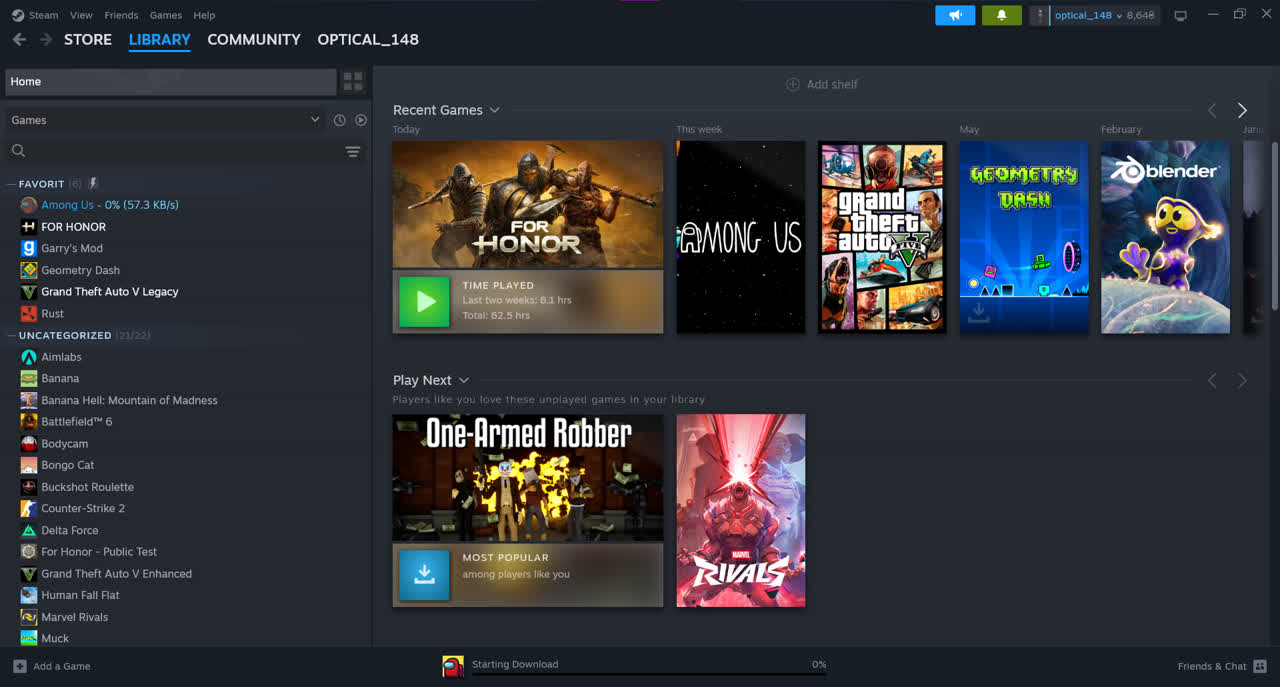Open the For Honor recent game banner
This screenshot has height=687, width=1280.
[528, 204]
